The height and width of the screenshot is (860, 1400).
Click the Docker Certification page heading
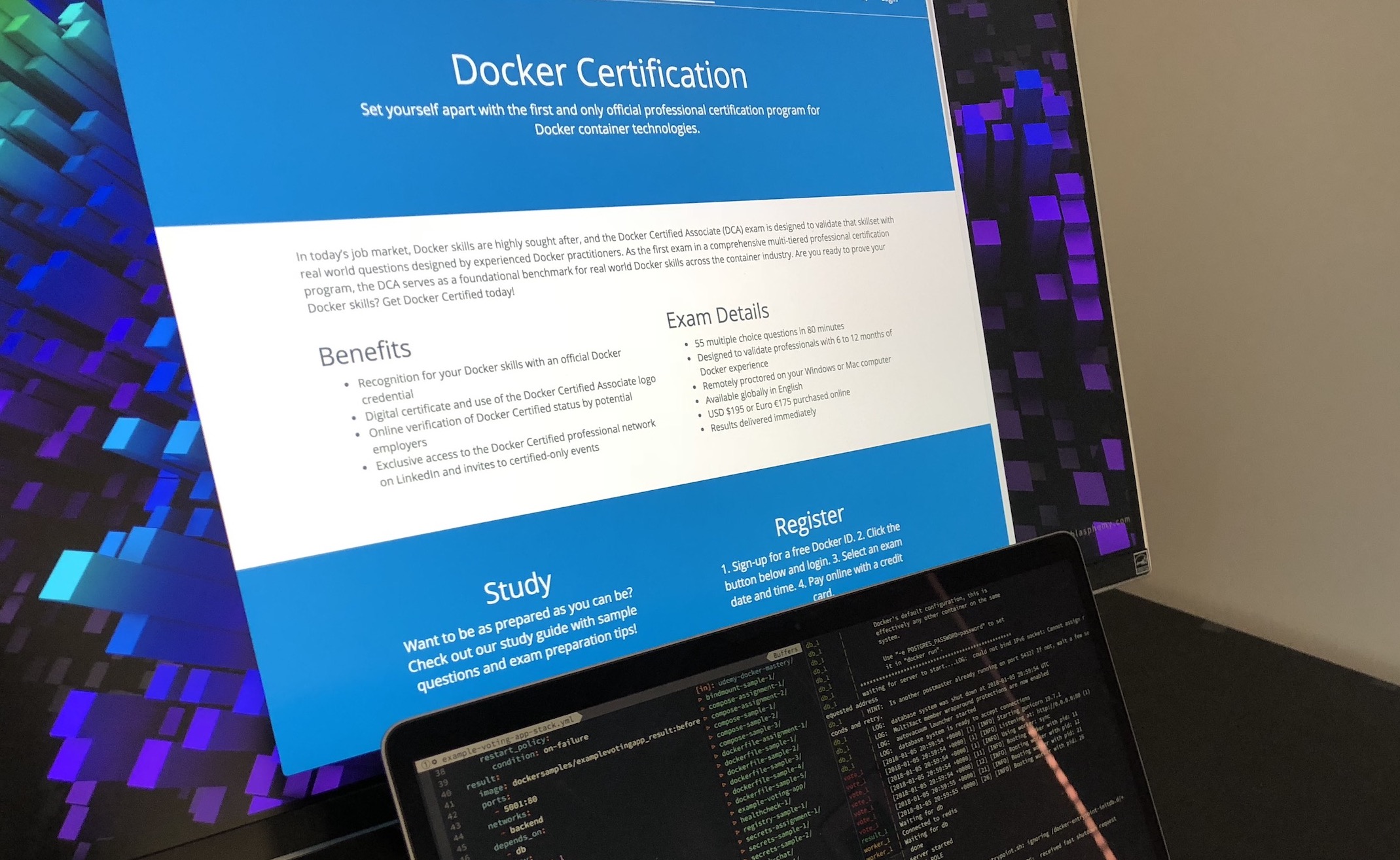[599, 71]
